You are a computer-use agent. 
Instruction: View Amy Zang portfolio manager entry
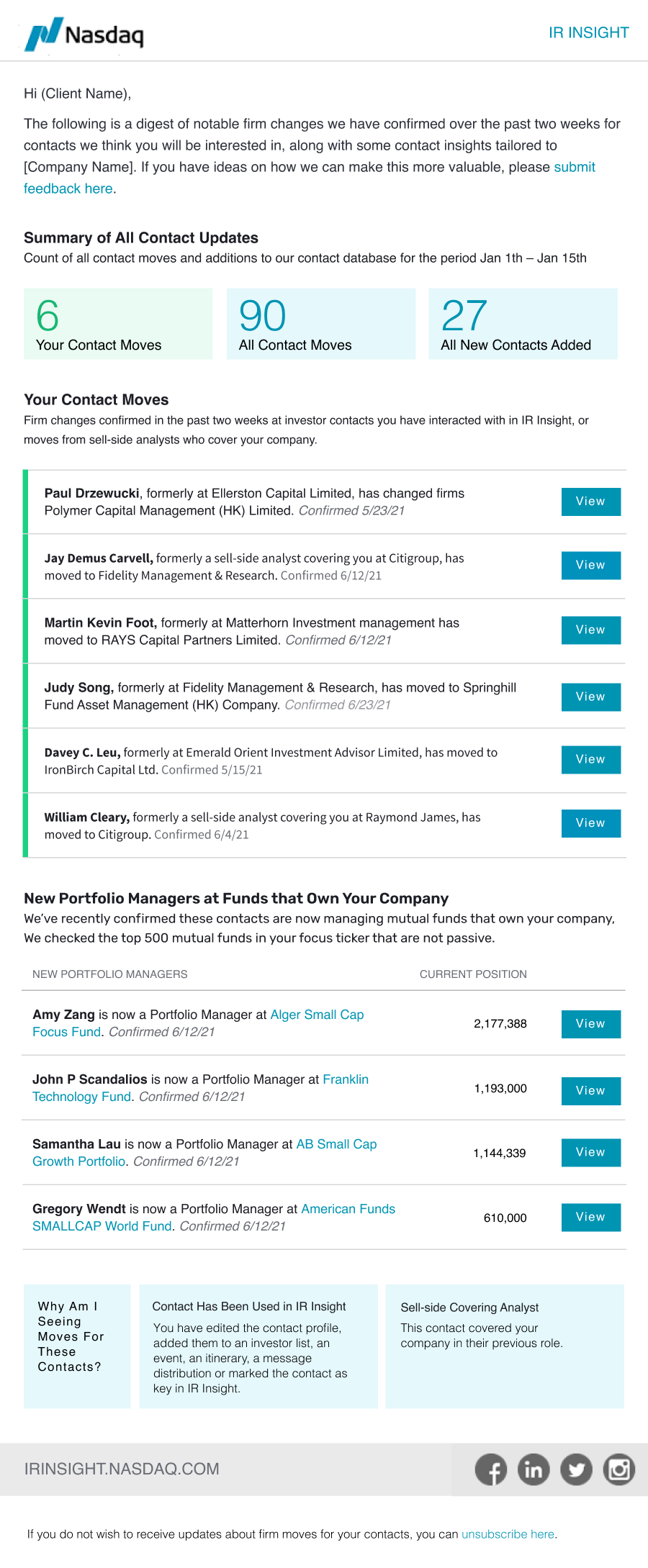(x=590, y=1024)
